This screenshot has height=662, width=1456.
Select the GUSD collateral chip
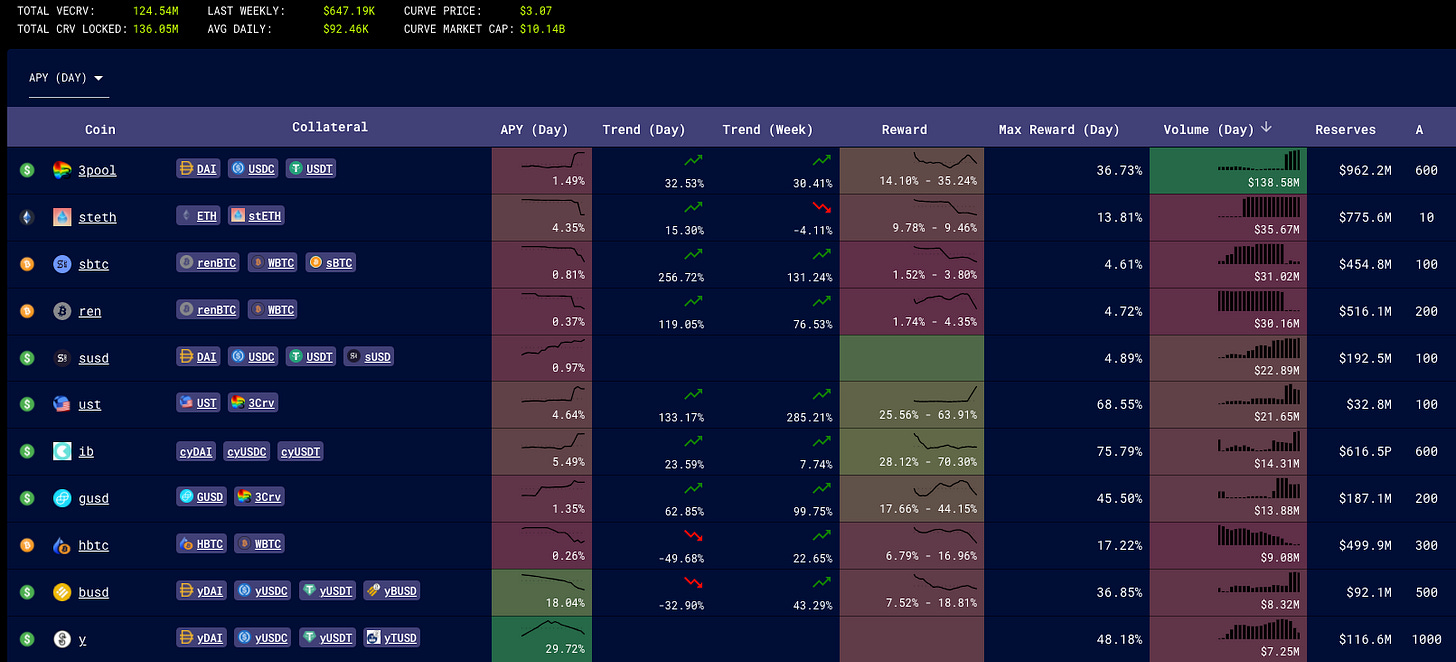click(201, 497)
